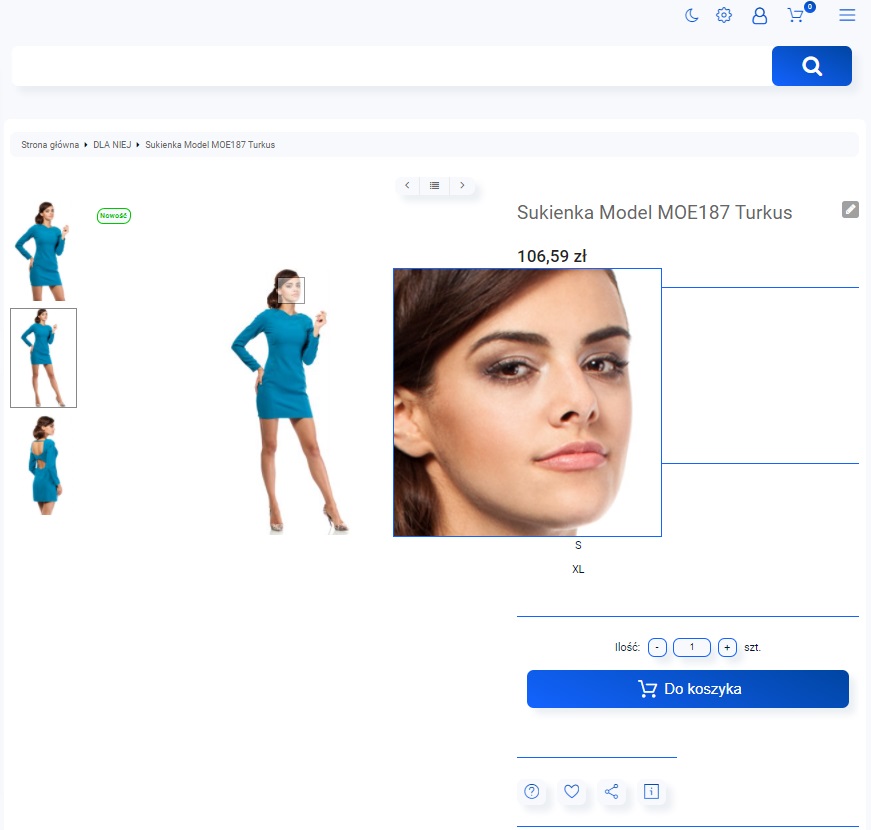Viewport: 871px width, 830px height.
Task: Increase quantity with plus button
Action: [727, 647]
